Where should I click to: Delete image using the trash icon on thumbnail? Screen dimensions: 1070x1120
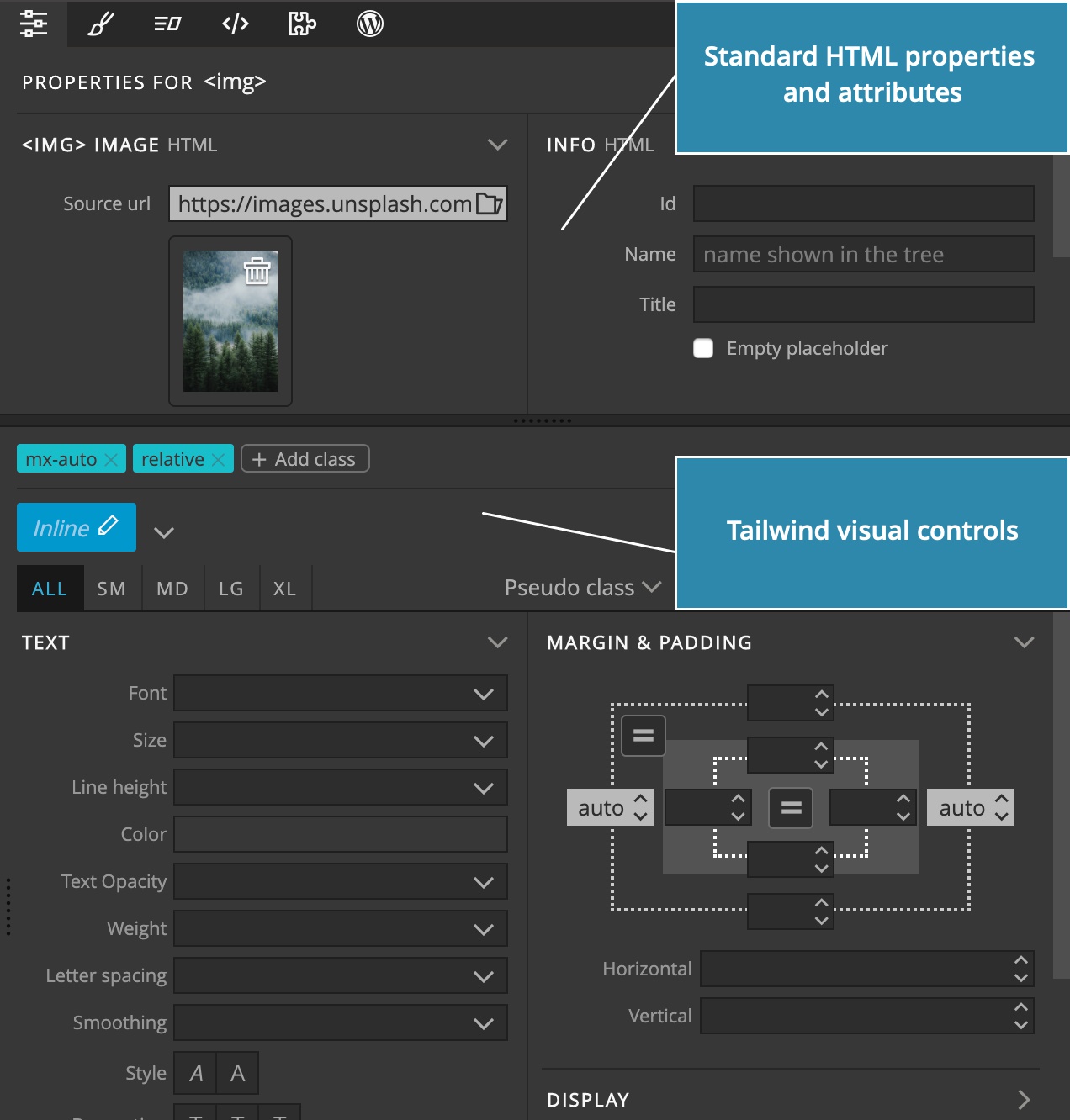click(257, 271)
